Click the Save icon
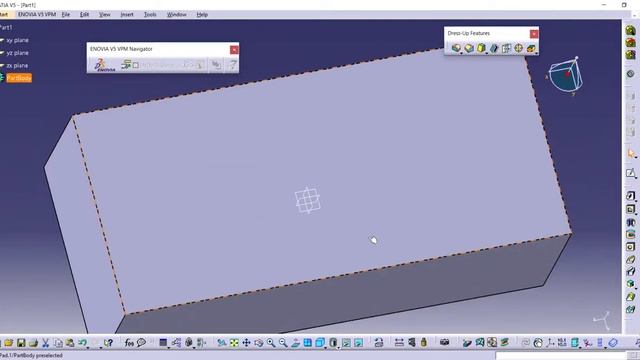 point(21,343)
